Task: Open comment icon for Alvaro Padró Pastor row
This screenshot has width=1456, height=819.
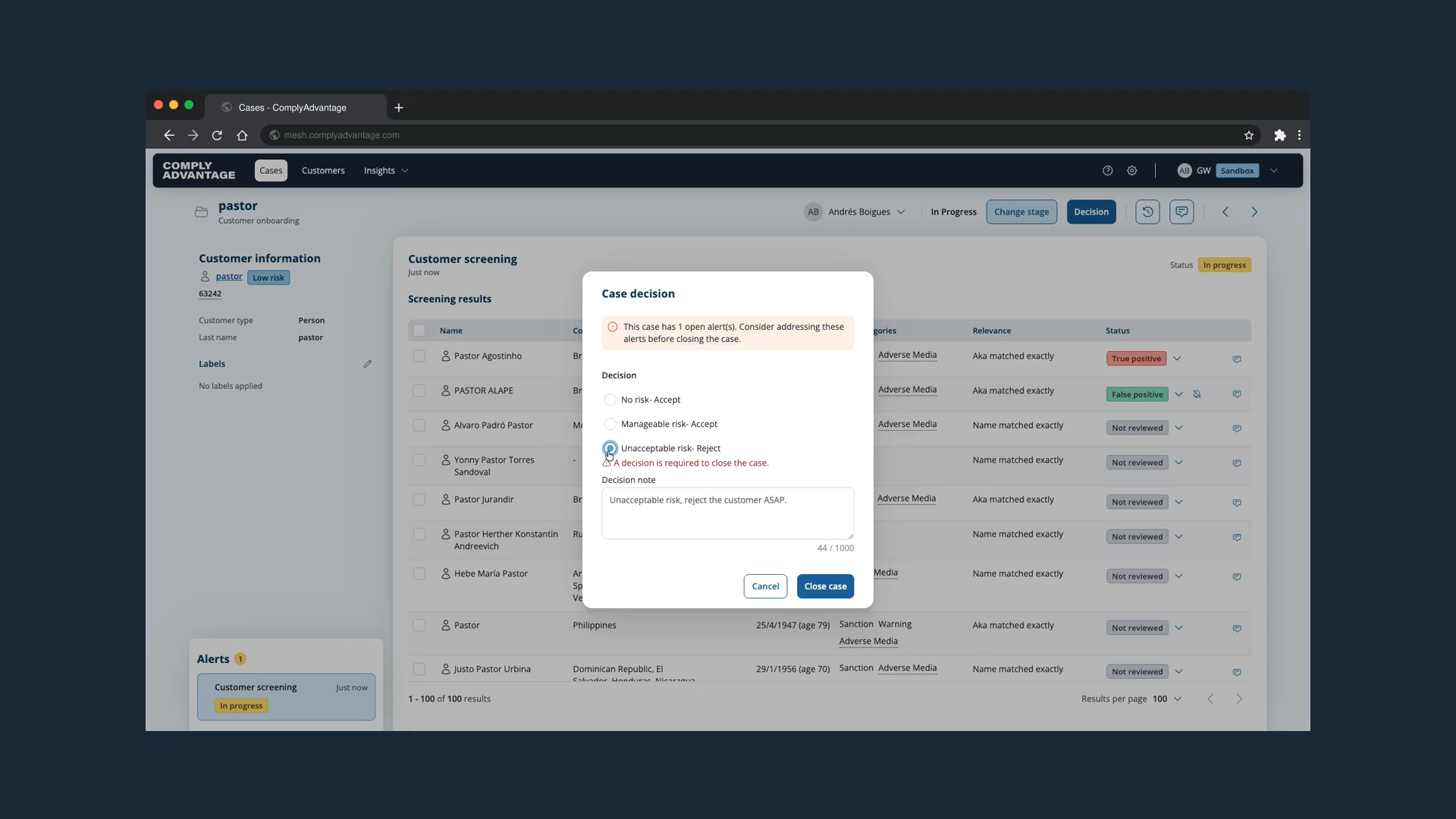Action: (1237, 428)
